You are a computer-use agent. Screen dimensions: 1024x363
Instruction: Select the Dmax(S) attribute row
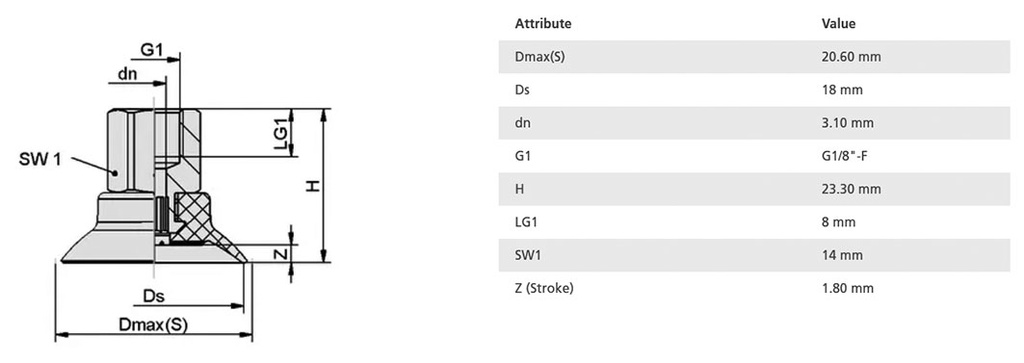coord(754,57)
